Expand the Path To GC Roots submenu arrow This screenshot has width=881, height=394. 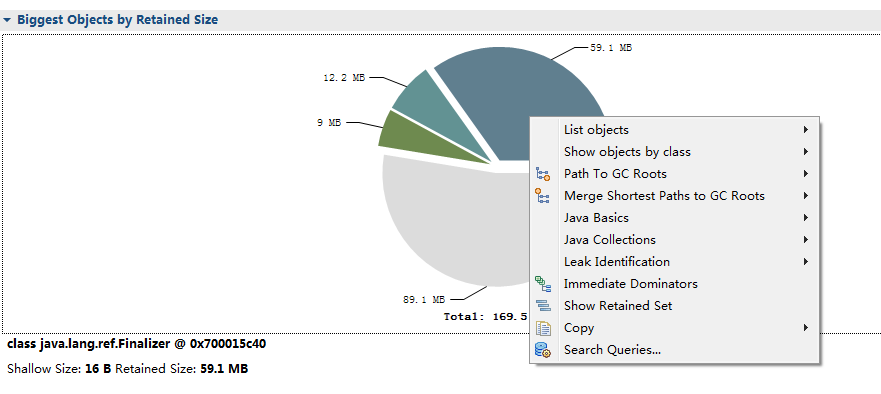click(x=806, y=174)
